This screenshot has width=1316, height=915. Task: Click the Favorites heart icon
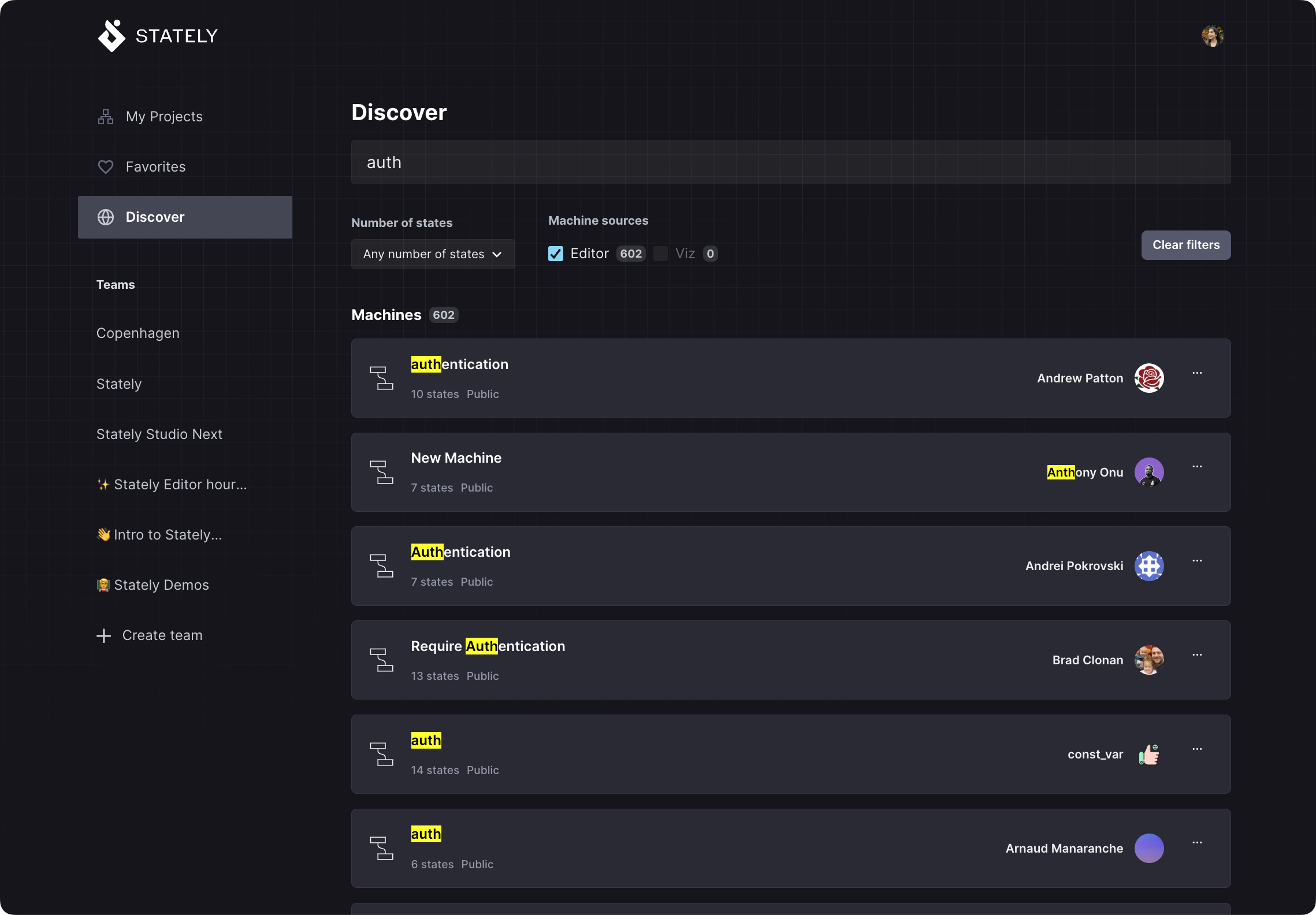click(105, 167)
